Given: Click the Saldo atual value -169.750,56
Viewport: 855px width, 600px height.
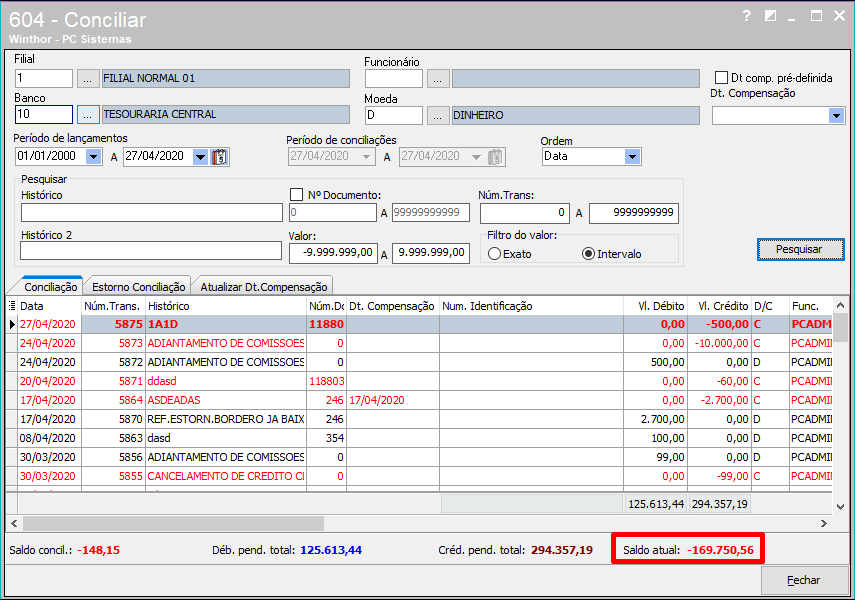Looking at the screenshot, I should (x=720, y=550).
